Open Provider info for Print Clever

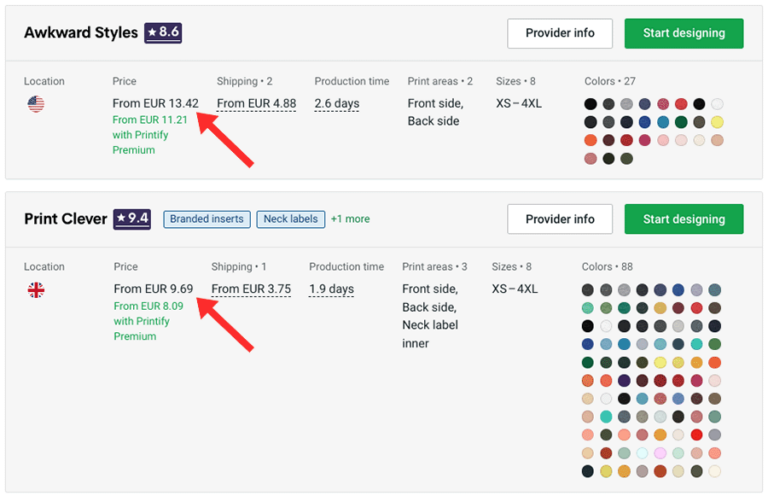click(560, 219)
